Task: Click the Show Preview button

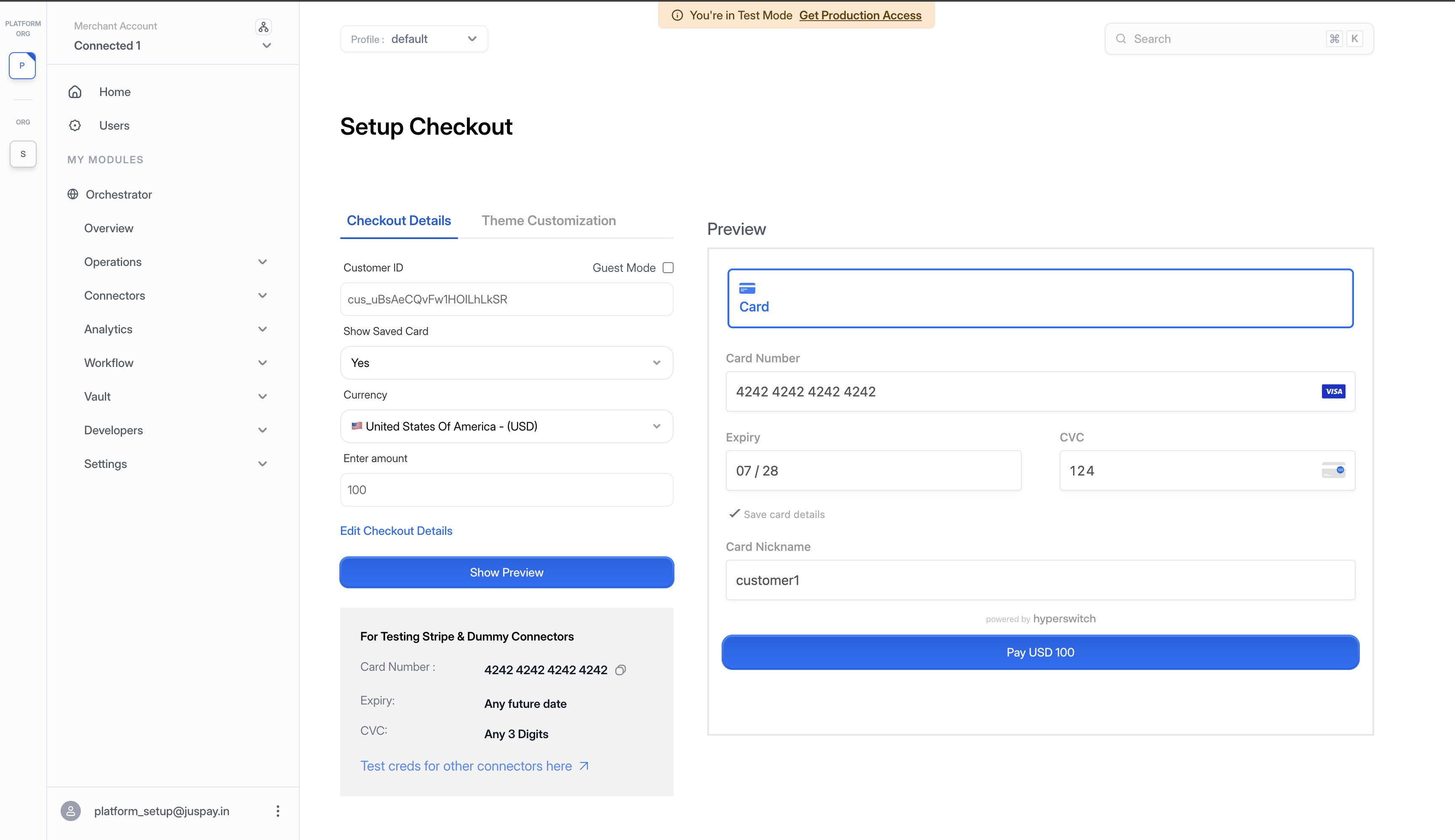Action: 506,572
